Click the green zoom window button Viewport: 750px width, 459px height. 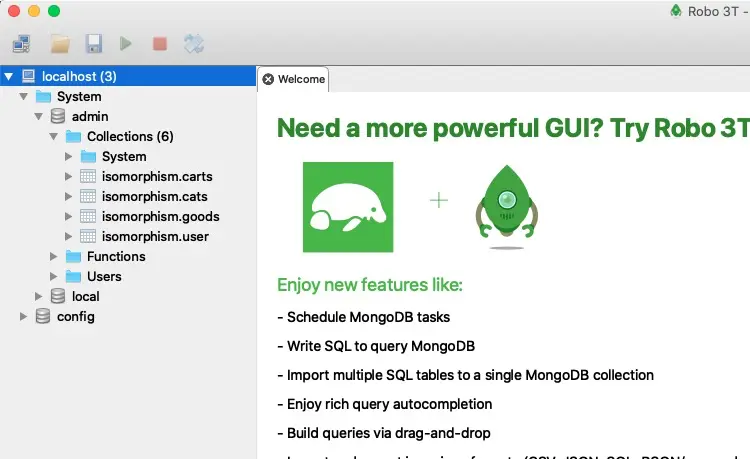tap(54, 11)
